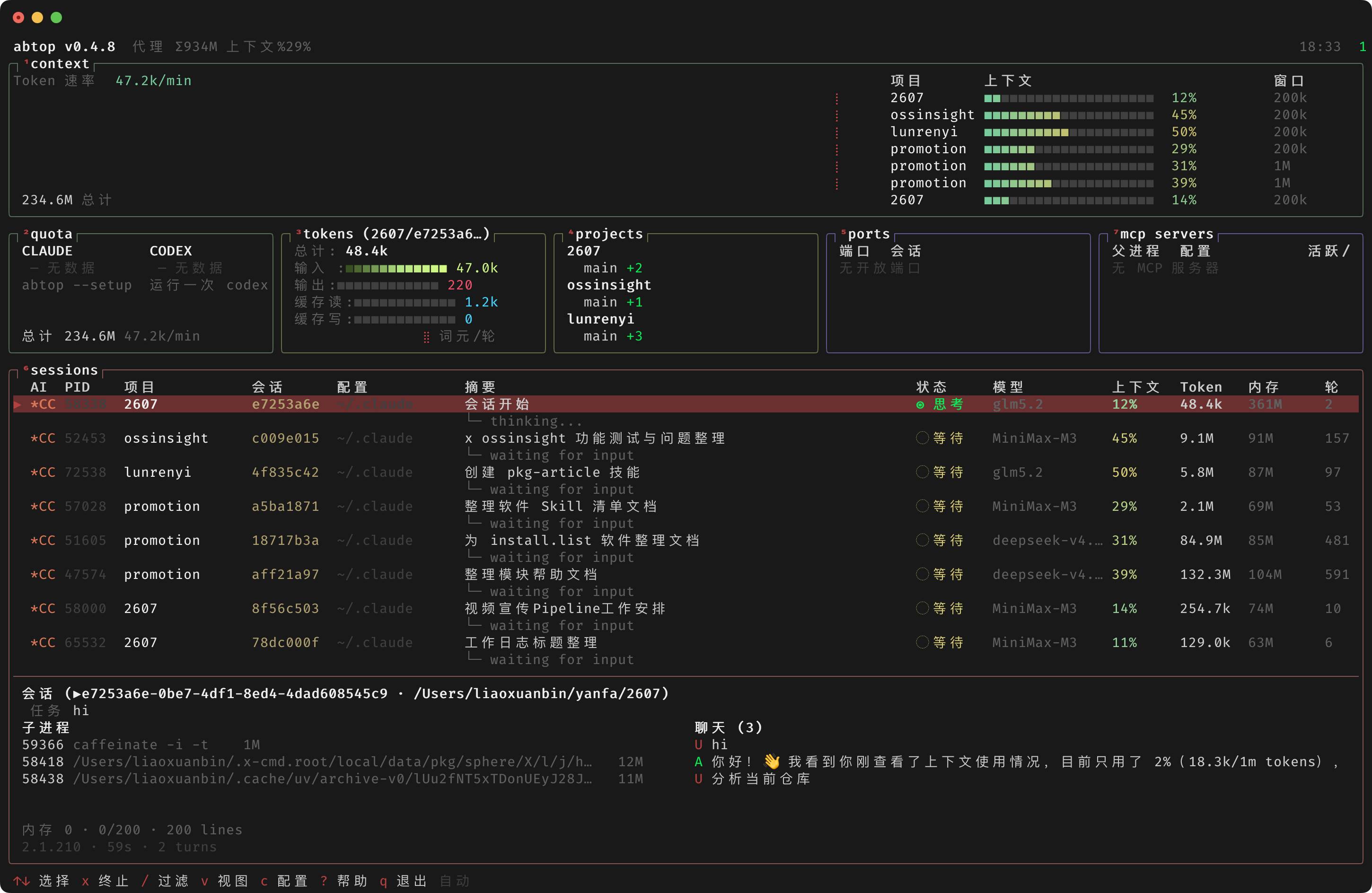Click the *CC icon on lunrenyi row

point(43,472)
